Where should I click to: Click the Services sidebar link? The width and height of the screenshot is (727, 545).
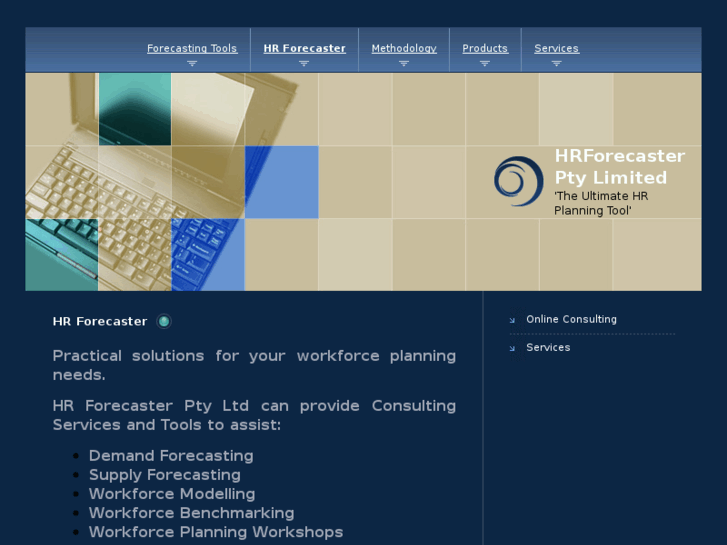(548, 347)
